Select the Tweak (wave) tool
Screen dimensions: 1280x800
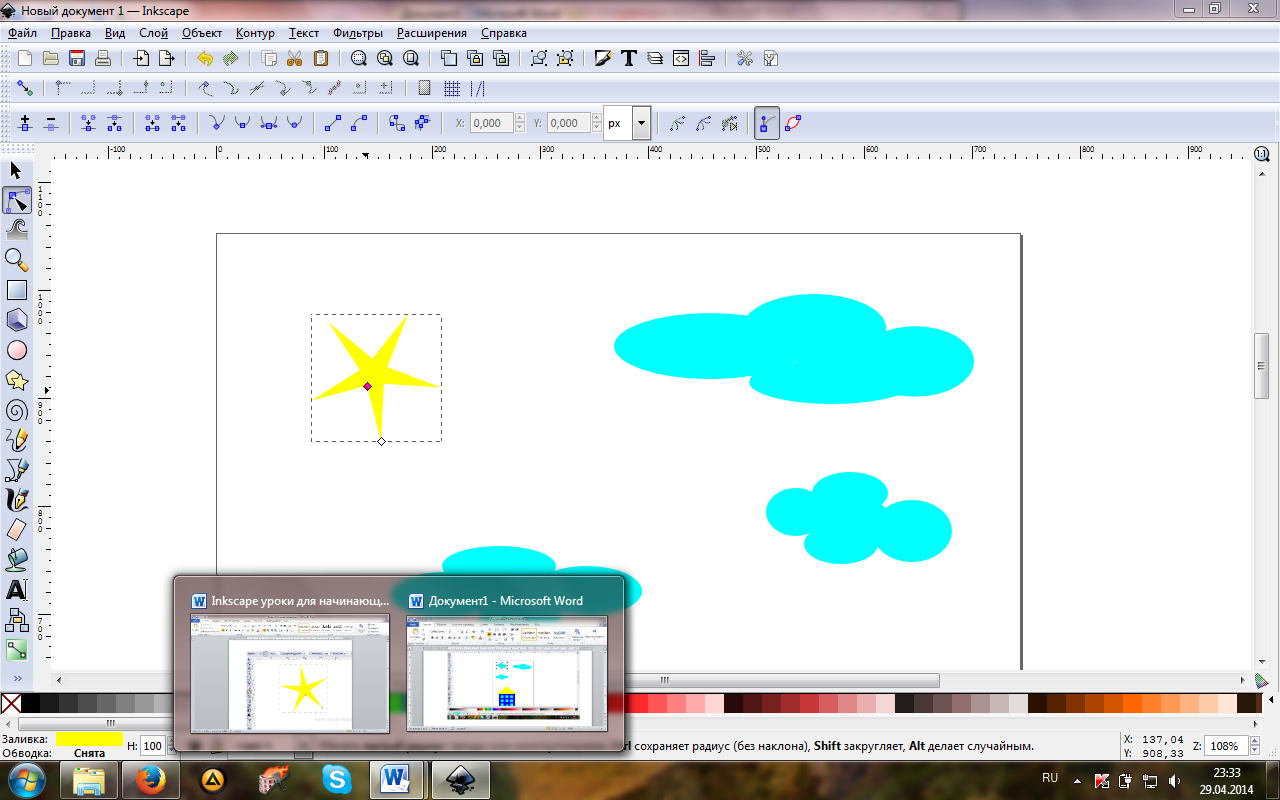point(16,230)
